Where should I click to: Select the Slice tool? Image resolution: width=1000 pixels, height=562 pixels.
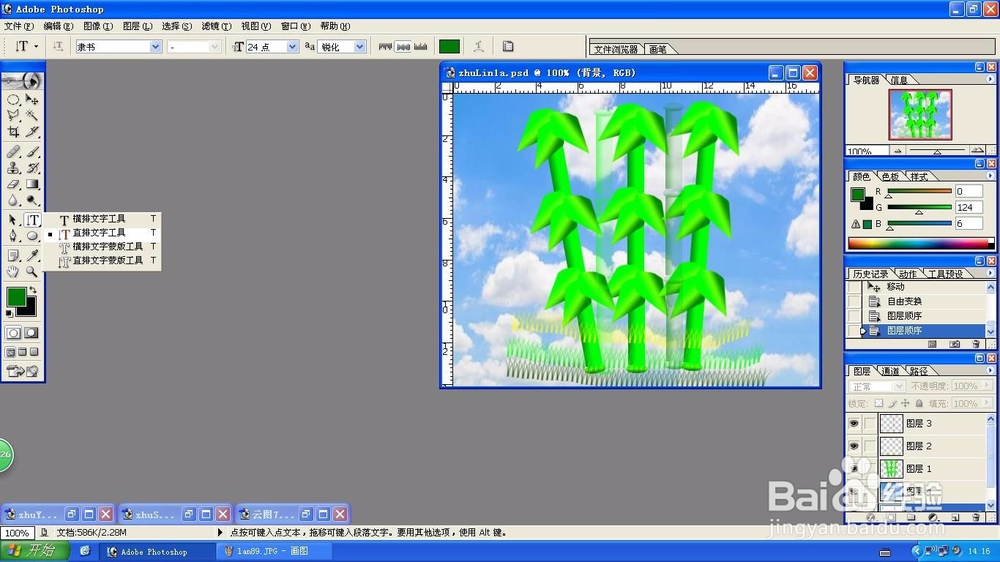32,131
